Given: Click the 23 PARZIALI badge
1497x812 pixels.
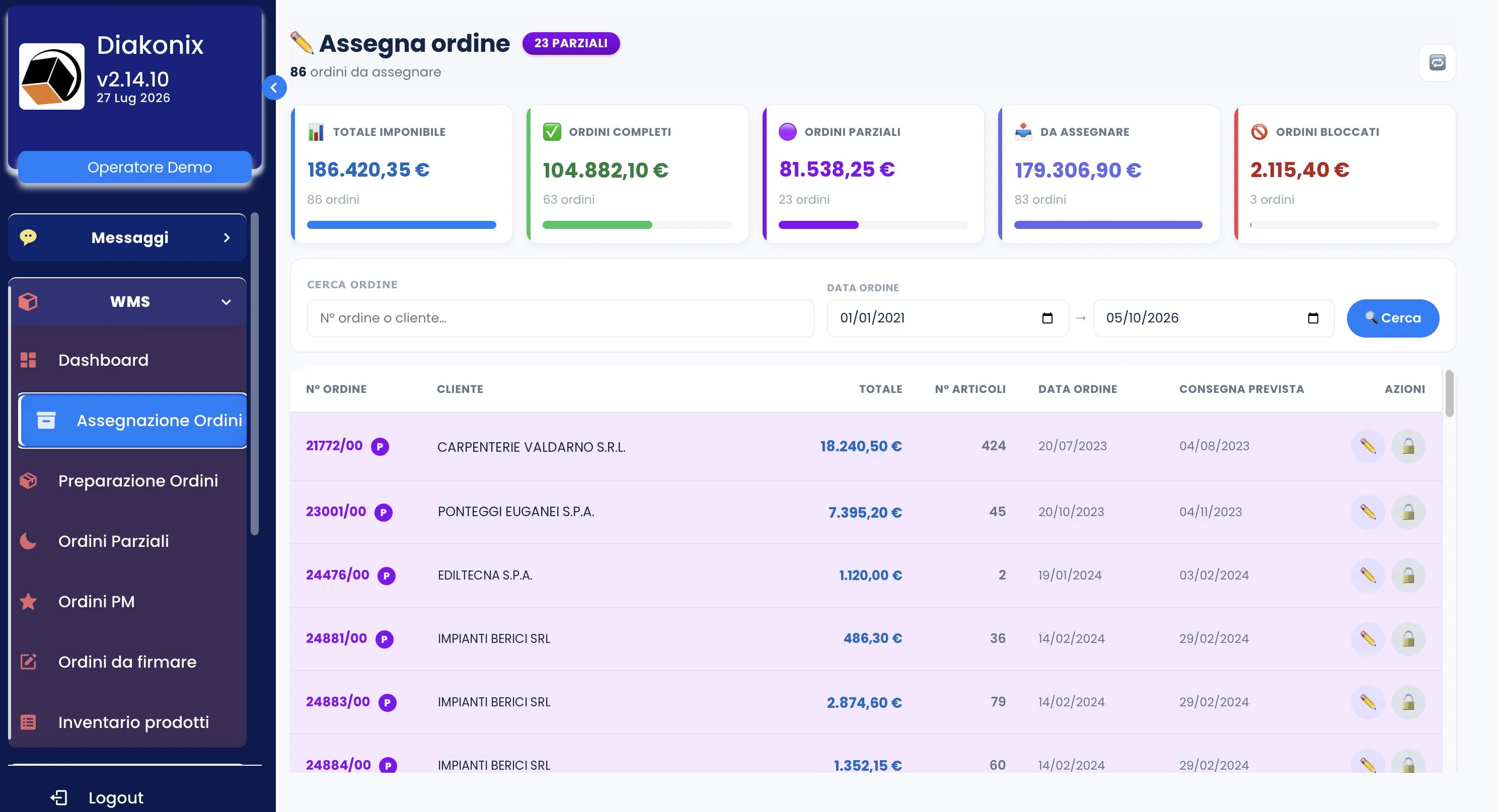Looking at the screenshot, I should coord(571,44).
